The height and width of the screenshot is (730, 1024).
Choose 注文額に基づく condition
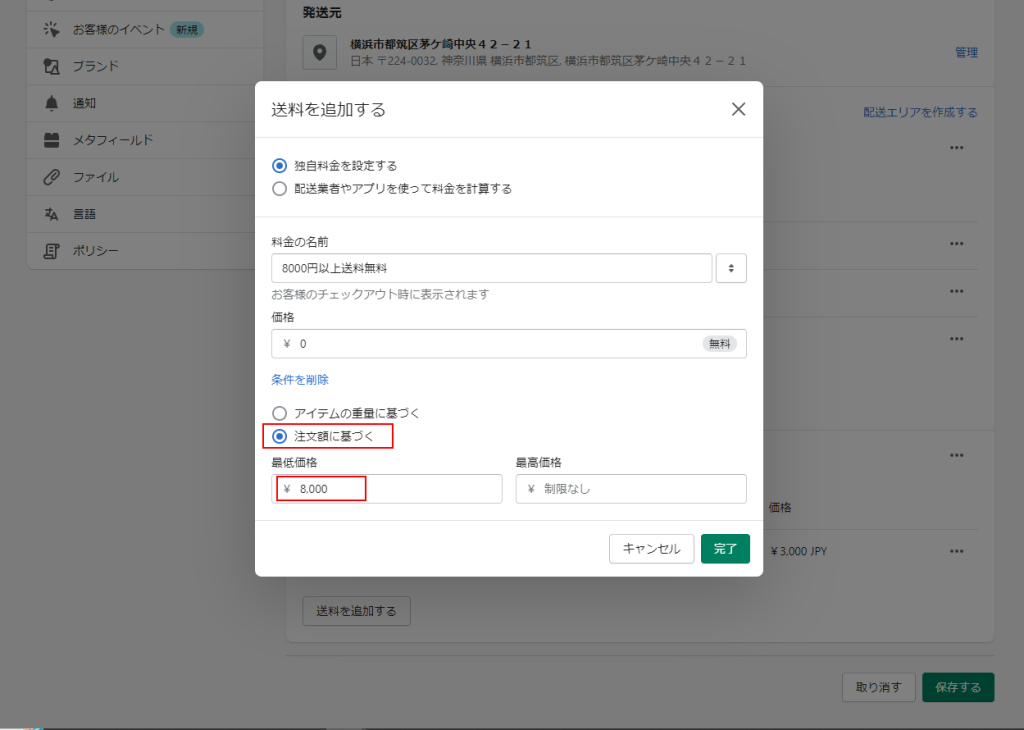pyautogui.click(x=280, y=436)
